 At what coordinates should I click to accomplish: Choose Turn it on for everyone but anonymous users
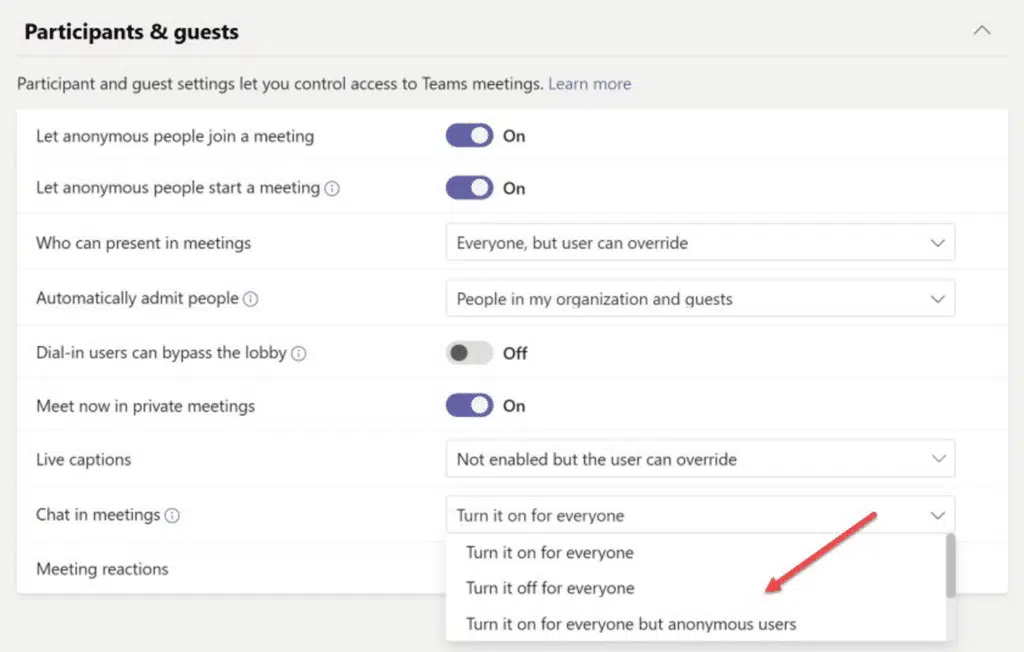tap(696, 624)
